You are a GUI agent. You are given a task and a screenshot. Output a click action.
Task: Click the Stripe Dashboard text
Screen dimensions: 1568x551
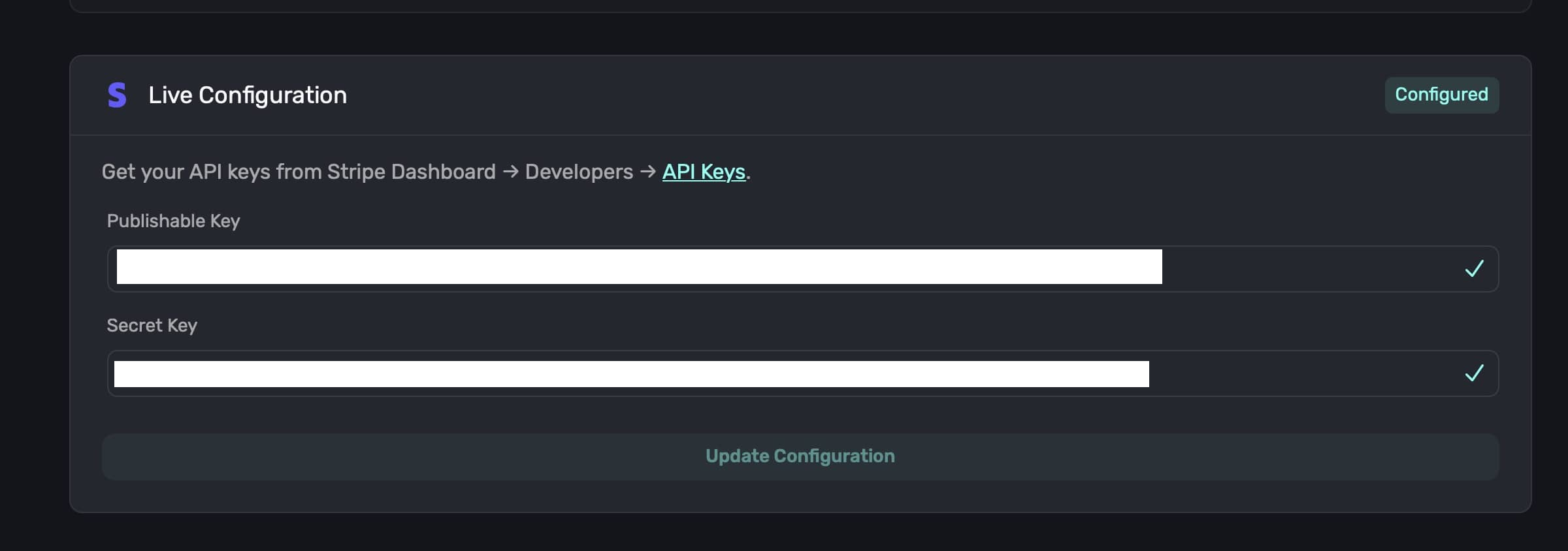411,172
